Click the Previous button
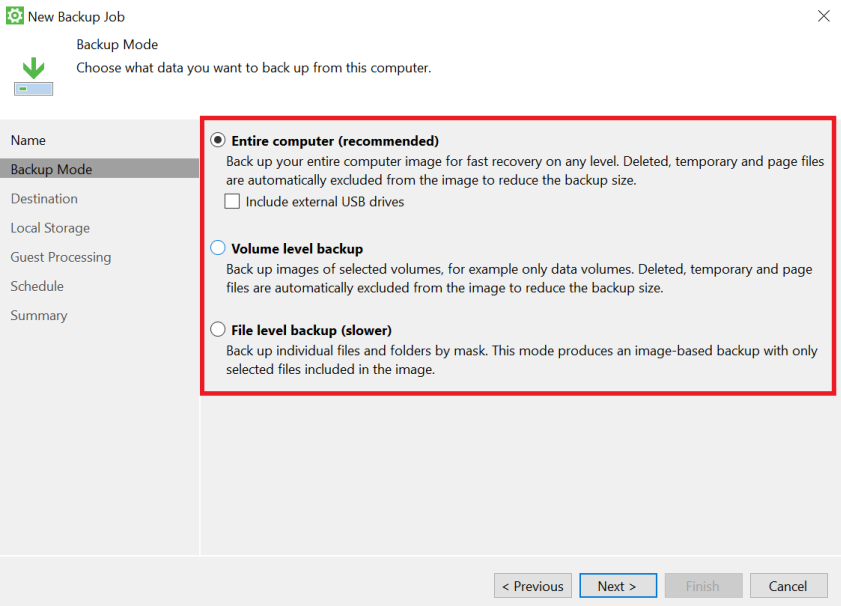Screen dimensions: 841x606 pos(533,586)
